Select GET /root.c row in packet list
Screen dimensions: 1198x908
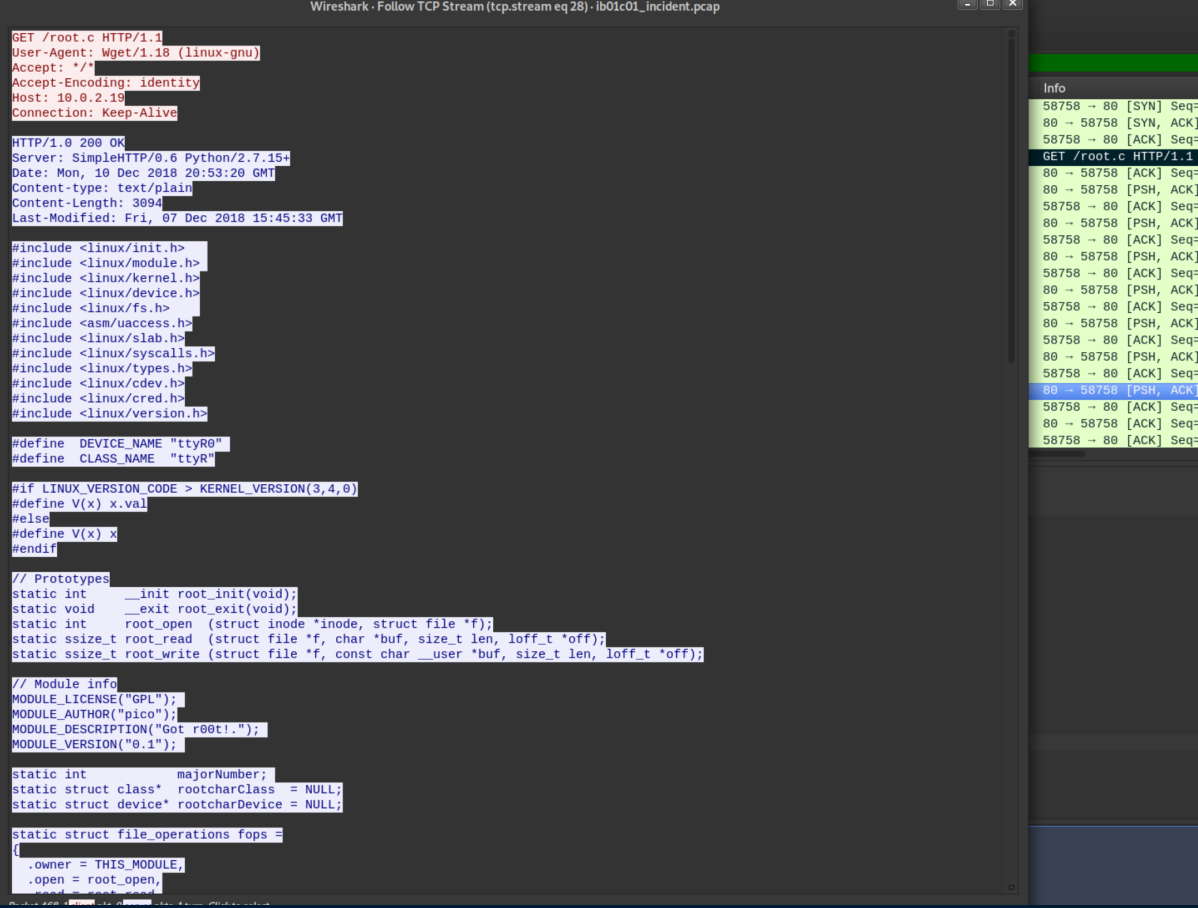[x=1113, y=156]
